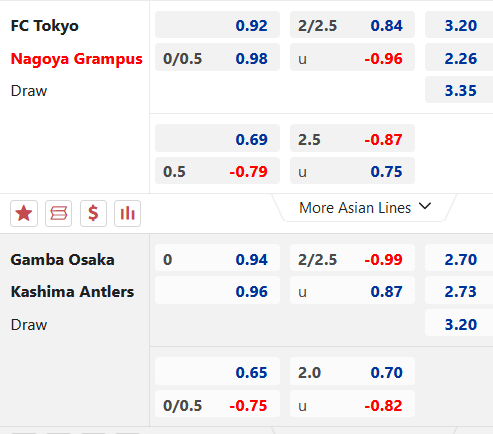Open the bar chart statistics icon
The width and height of the screenshot is (493, 434).
(127, 213)
